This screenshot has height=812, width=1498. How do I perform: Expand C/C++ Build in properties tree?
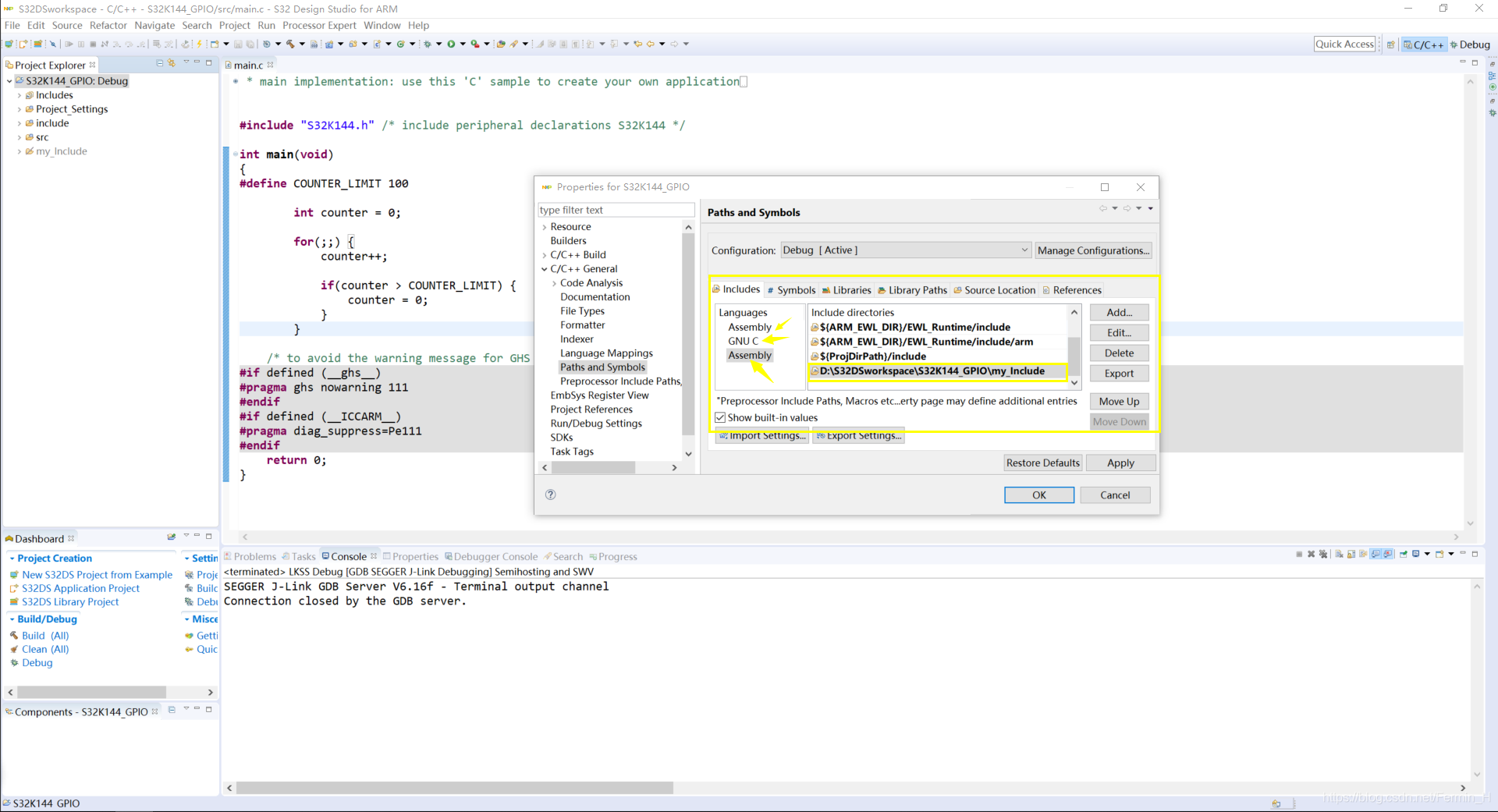click(x=545, y=255)
